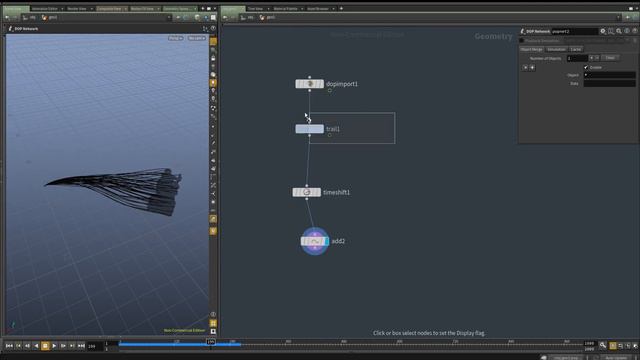
Task: Open the Motion FX View tab
Action: coord(142,9)
